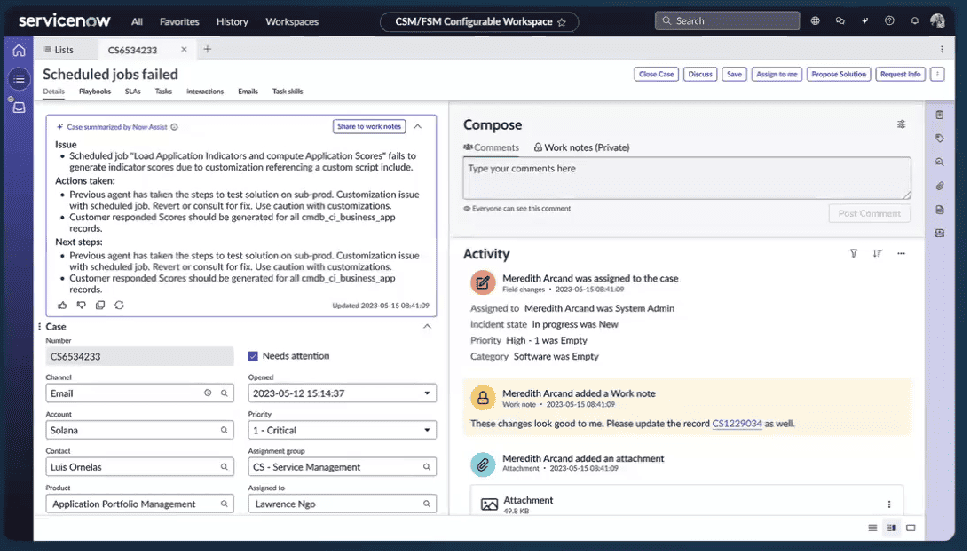
Task: Open the attachments paperclip in right sidebar
Action: pos(939,186)
